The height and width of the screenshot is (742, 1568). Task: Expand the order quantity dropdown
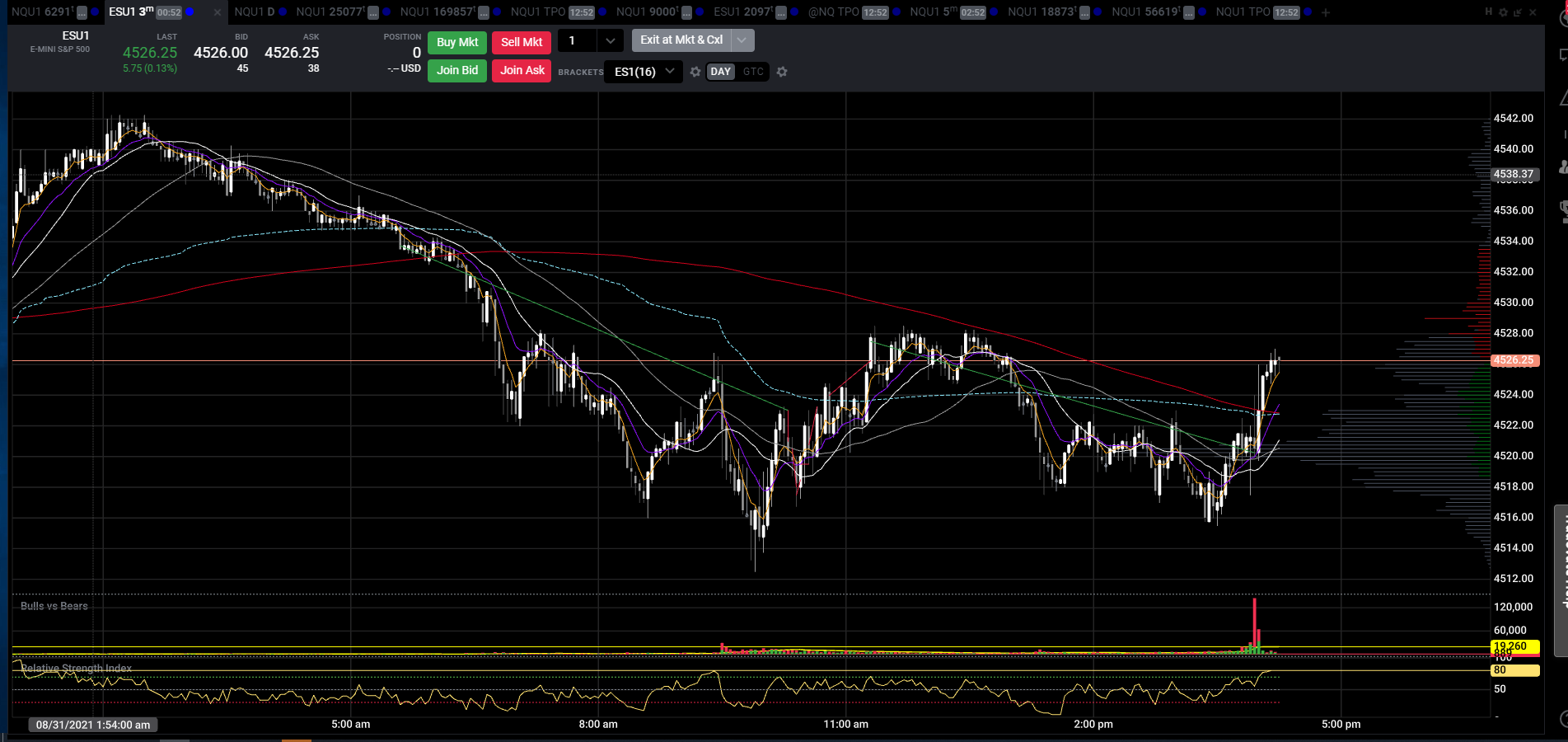pos(610,40)
